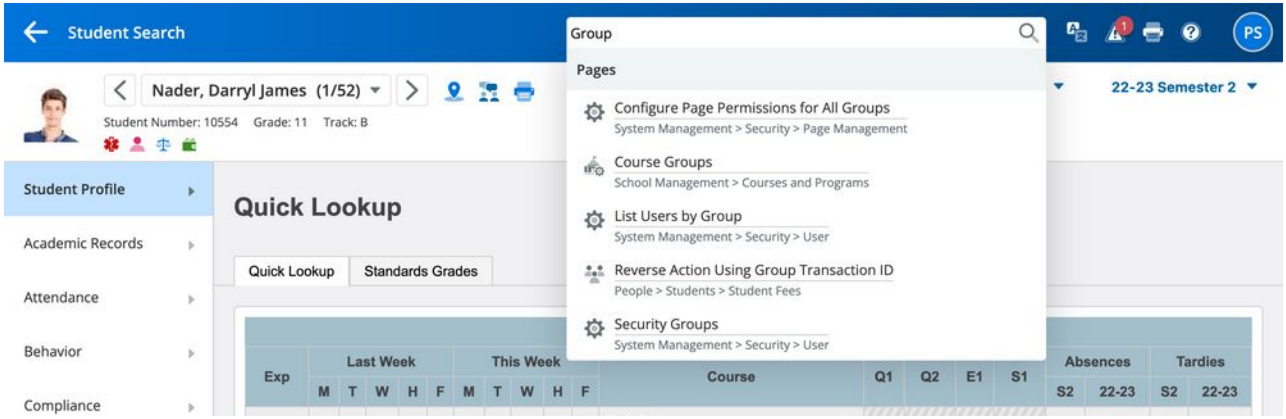
Task: Click the printer icon in top header
Action: (x=1153, y=33)
